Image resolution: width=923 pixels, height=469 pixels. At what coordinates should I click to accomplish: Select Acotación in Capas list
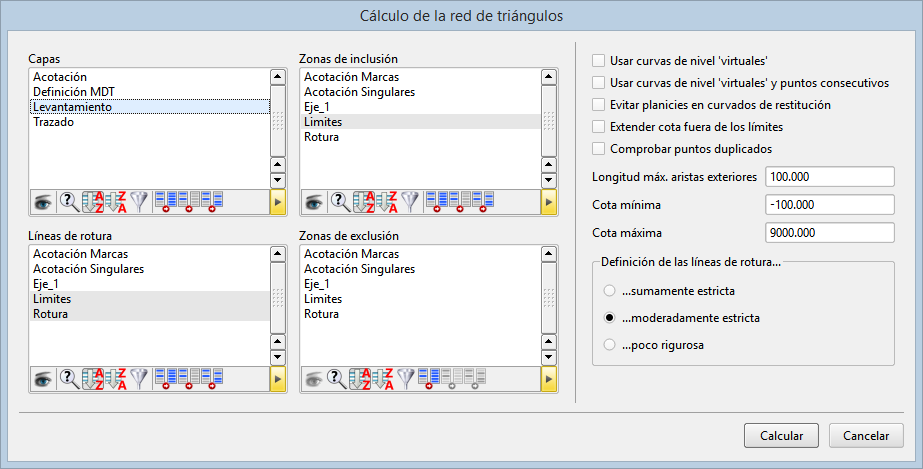(150, 77)
